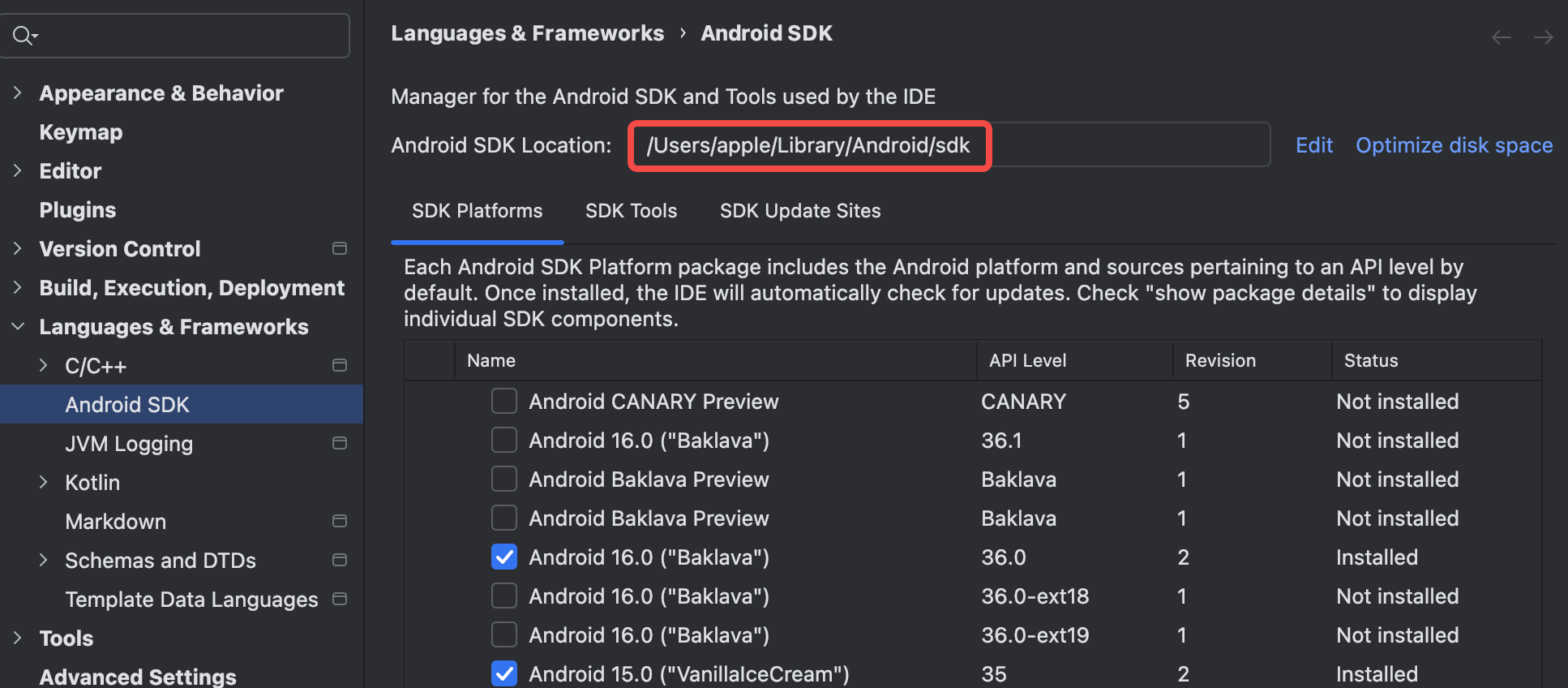Click the '36.0-ext18' API level cell

pyautogui.click(x=1035, y=596)
